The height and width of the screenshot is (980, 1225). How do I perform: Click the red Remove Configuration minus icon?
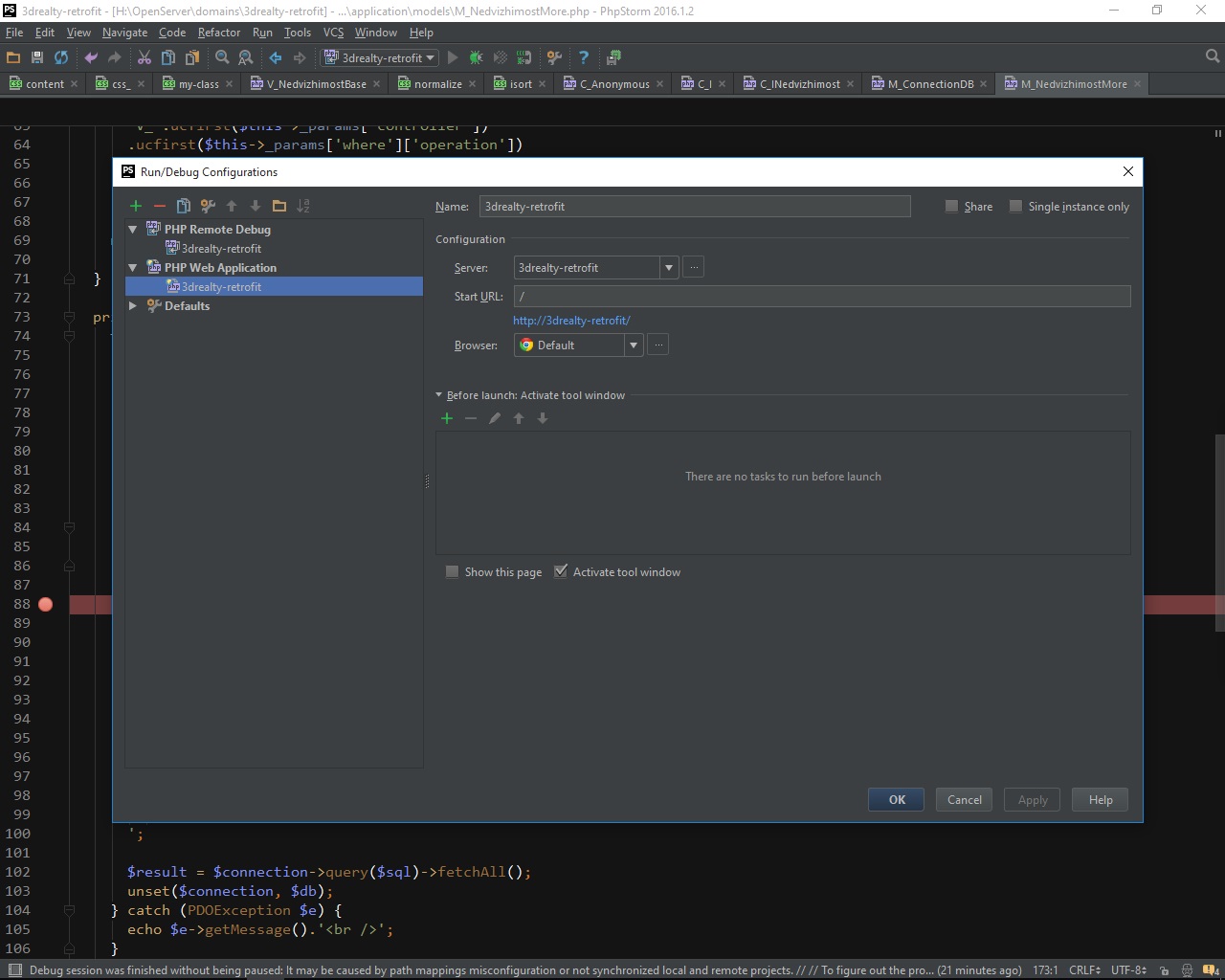160,206
